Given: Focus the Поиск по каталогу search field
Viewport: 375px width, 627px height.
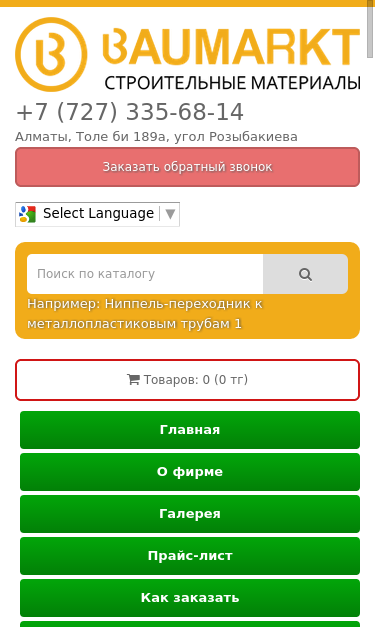Looking at the screenshot, I should point(145,274).
